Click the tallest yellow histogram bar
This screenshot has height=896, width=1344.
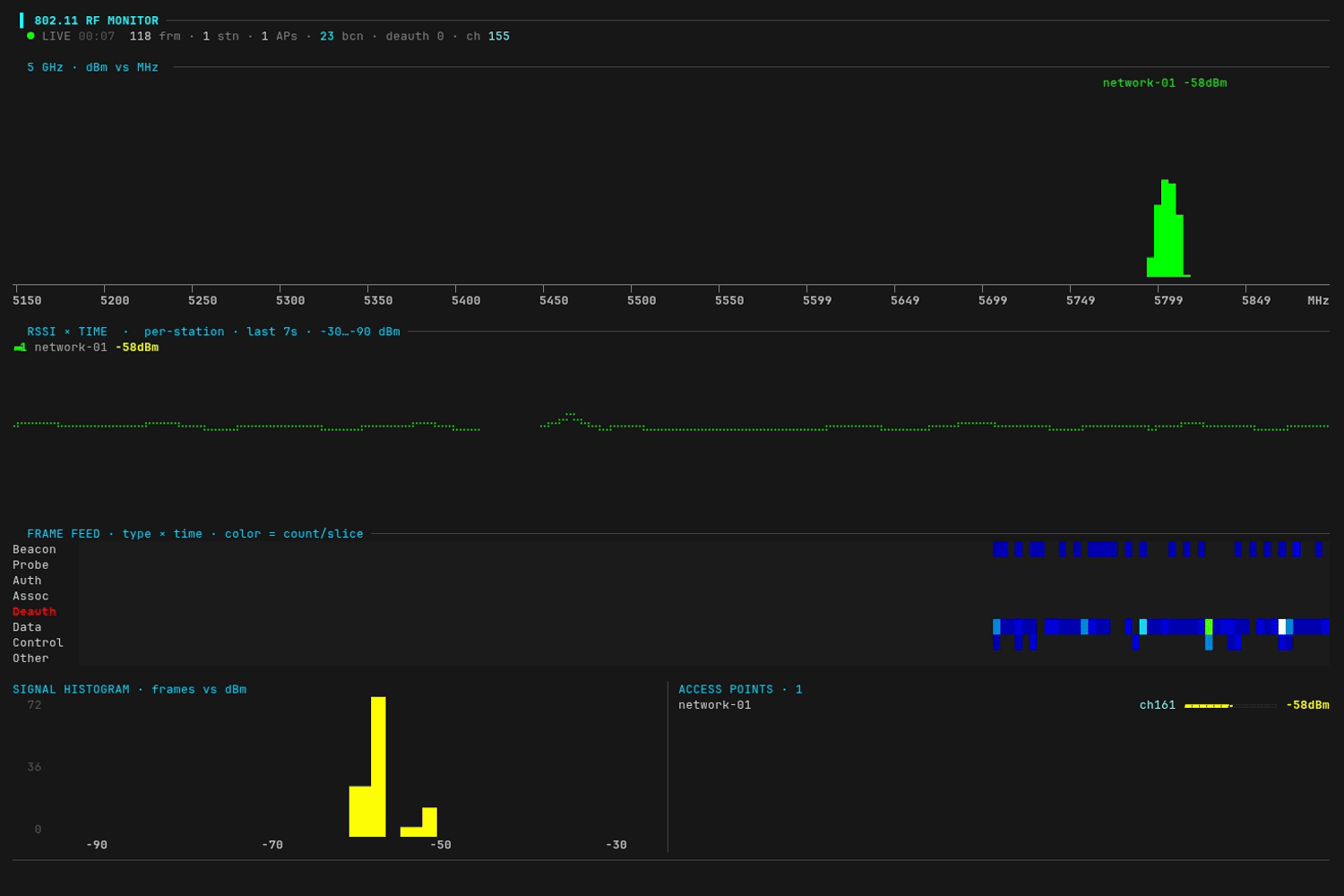pyautogui.click(x=378, y=767)
